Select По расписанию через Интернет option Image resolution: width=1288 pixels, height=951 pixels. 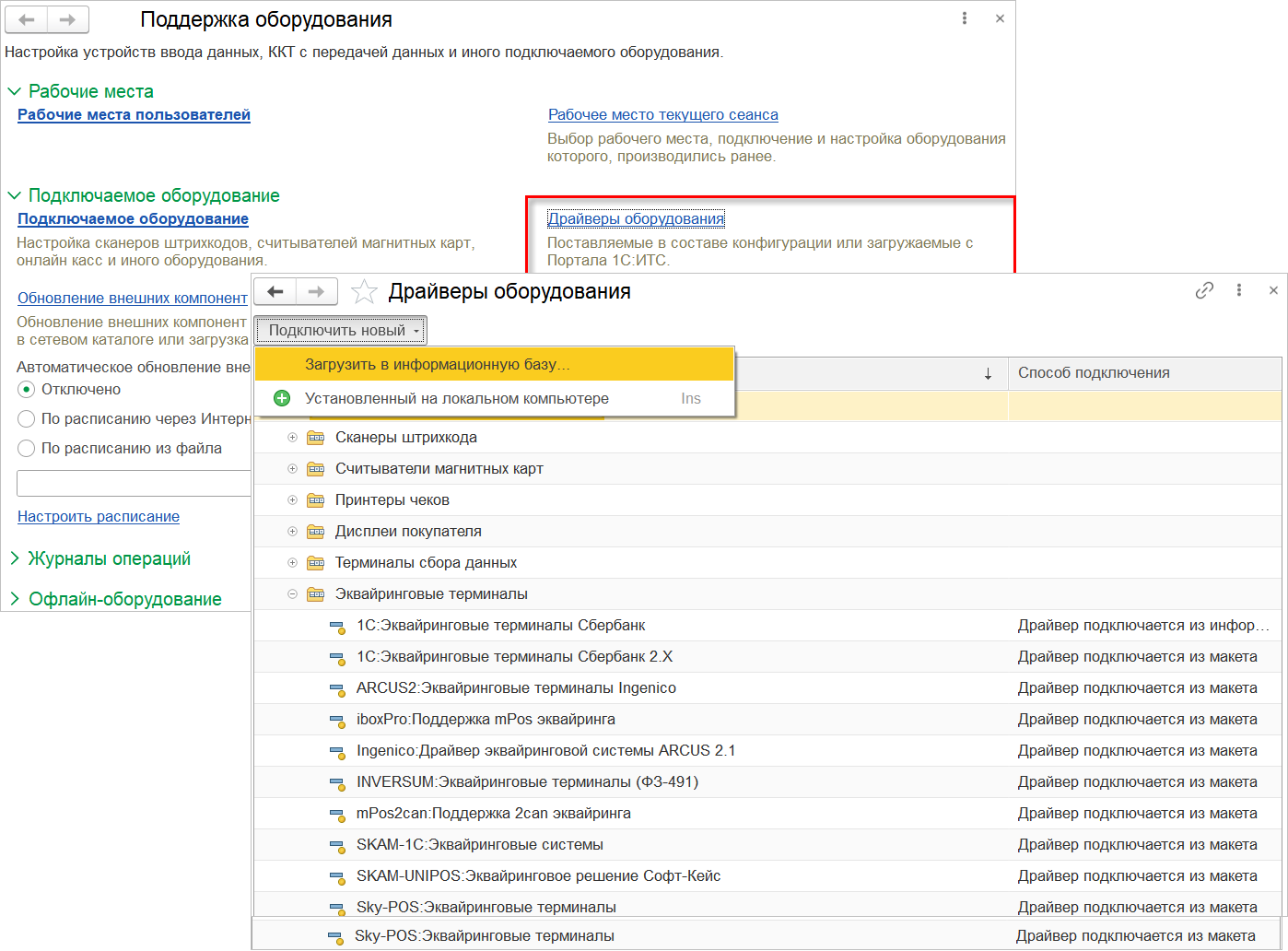click(27, 419)
